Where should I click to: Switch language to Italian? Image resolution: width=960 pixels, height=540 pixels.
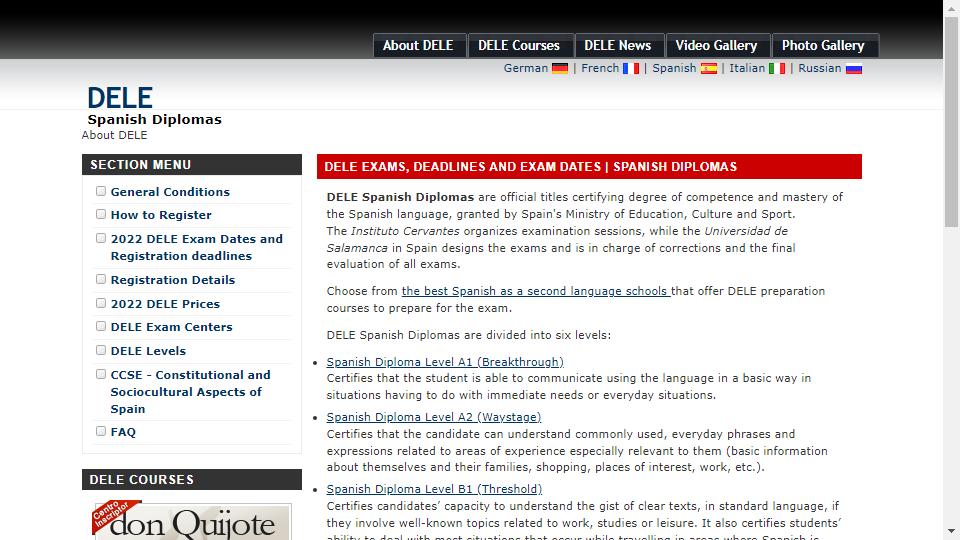[747, 68]
